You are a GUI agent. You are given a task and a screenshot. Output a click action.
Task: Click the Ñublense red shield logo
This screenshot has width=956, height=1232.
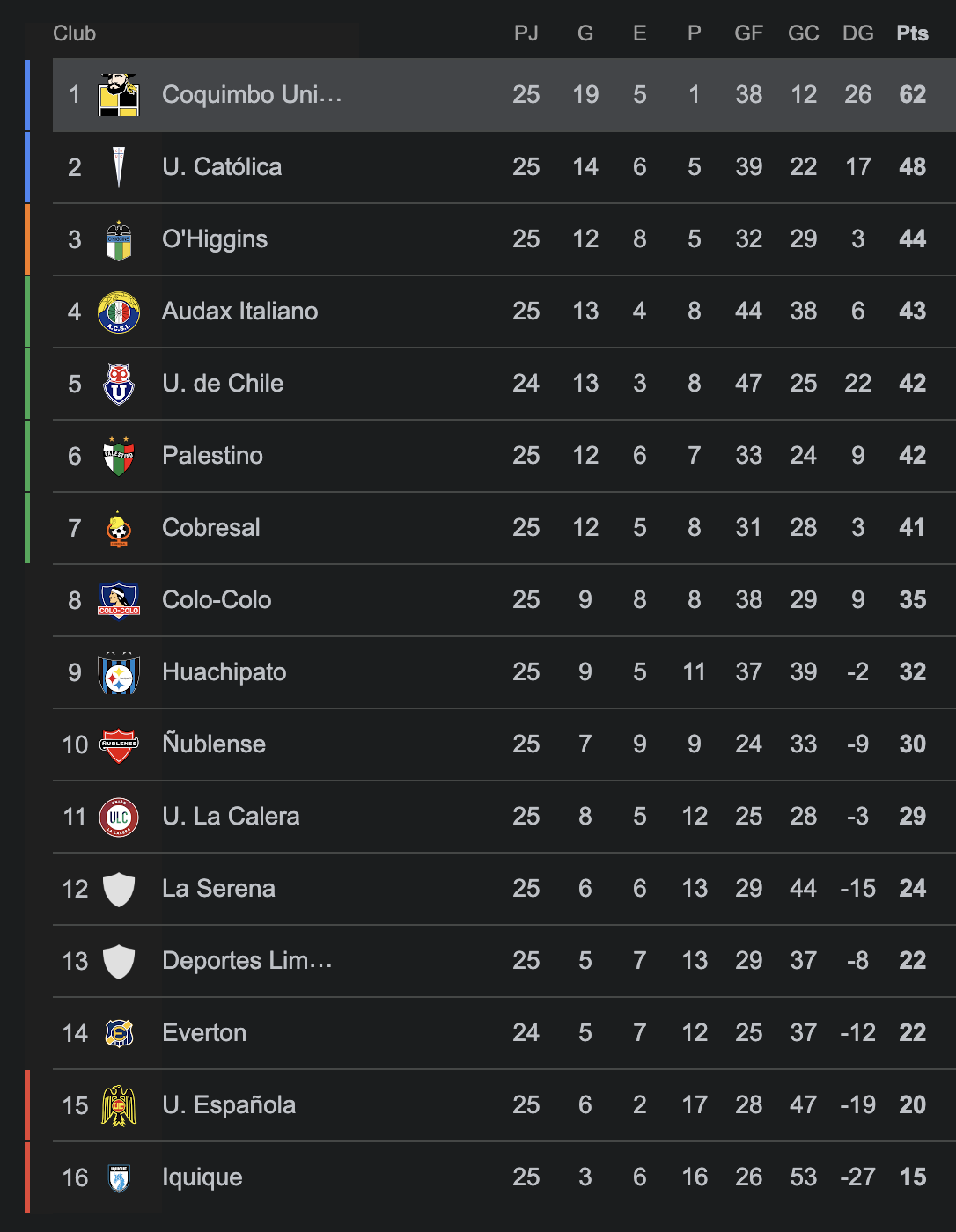click(x=119, y=744)
